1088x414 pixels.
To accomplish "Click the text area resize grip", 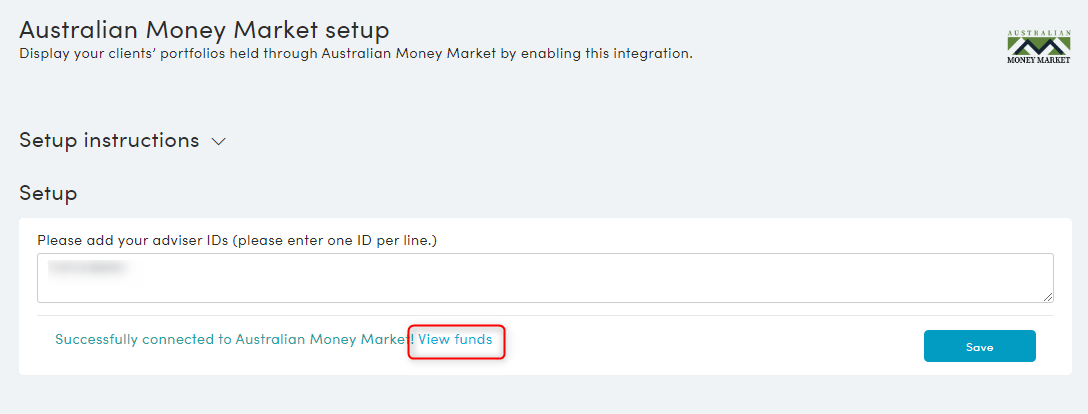I will tap(1048, 297).
